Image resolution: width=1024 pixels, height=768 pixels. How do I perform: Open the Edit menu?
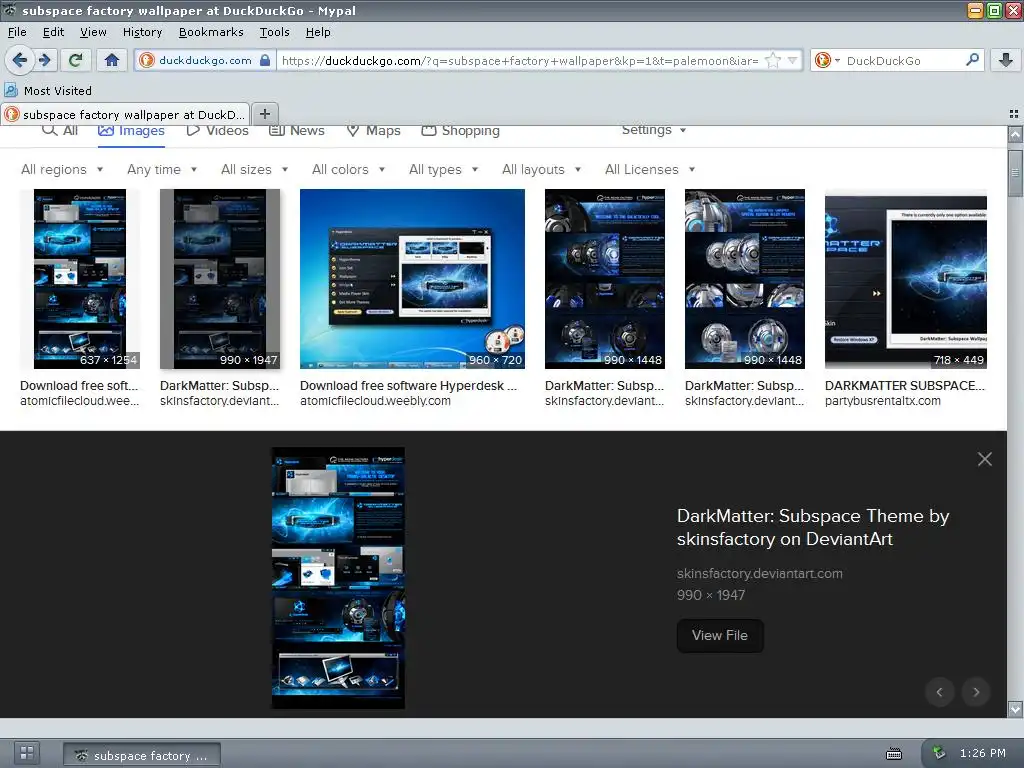coord(54,32)
